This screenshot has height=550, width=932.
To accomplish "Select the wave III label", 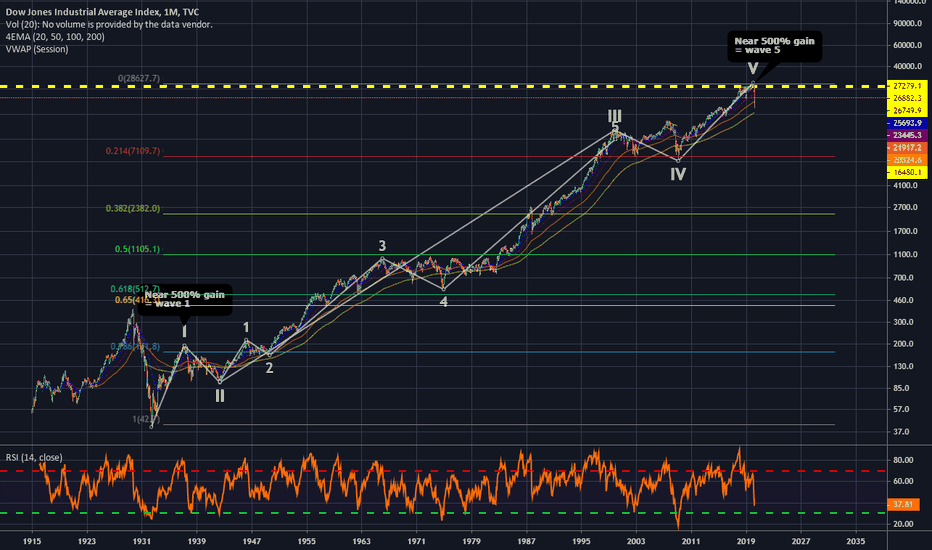I will click(614, 115).
